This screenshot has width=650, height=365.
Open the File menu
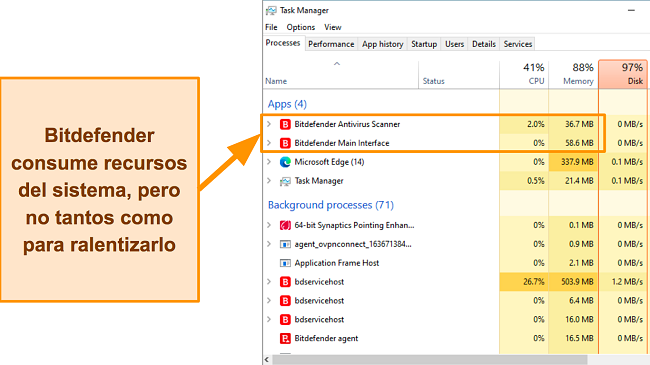click(x=271, y=27)
